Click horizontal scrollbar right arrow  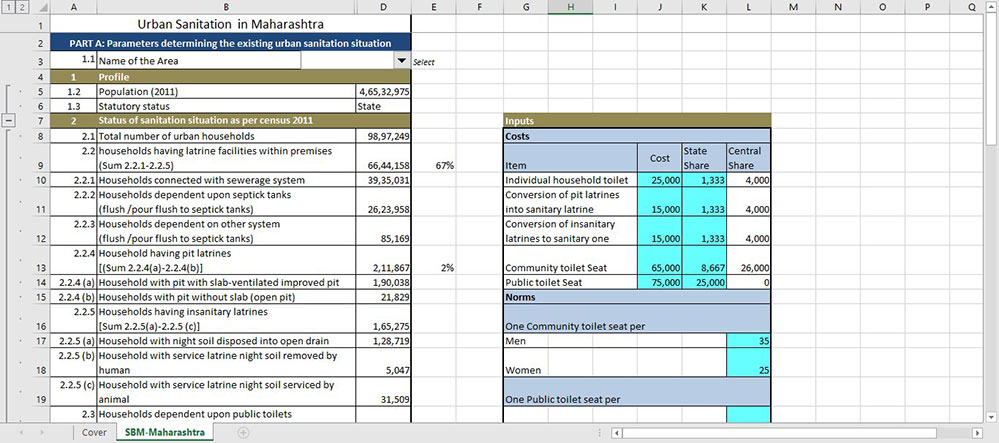(978, 433)
